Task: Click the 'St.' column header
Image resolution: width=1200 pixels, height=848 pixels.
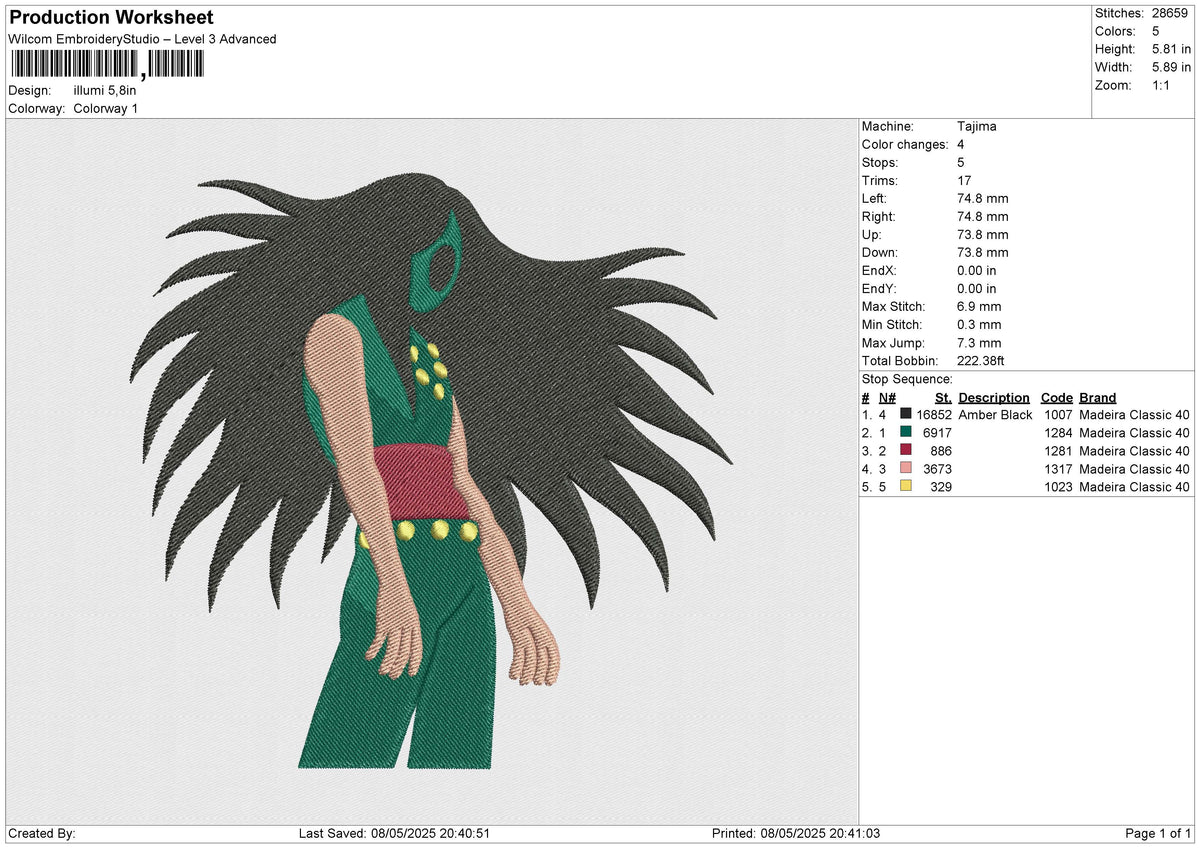Action: point(943,397)
